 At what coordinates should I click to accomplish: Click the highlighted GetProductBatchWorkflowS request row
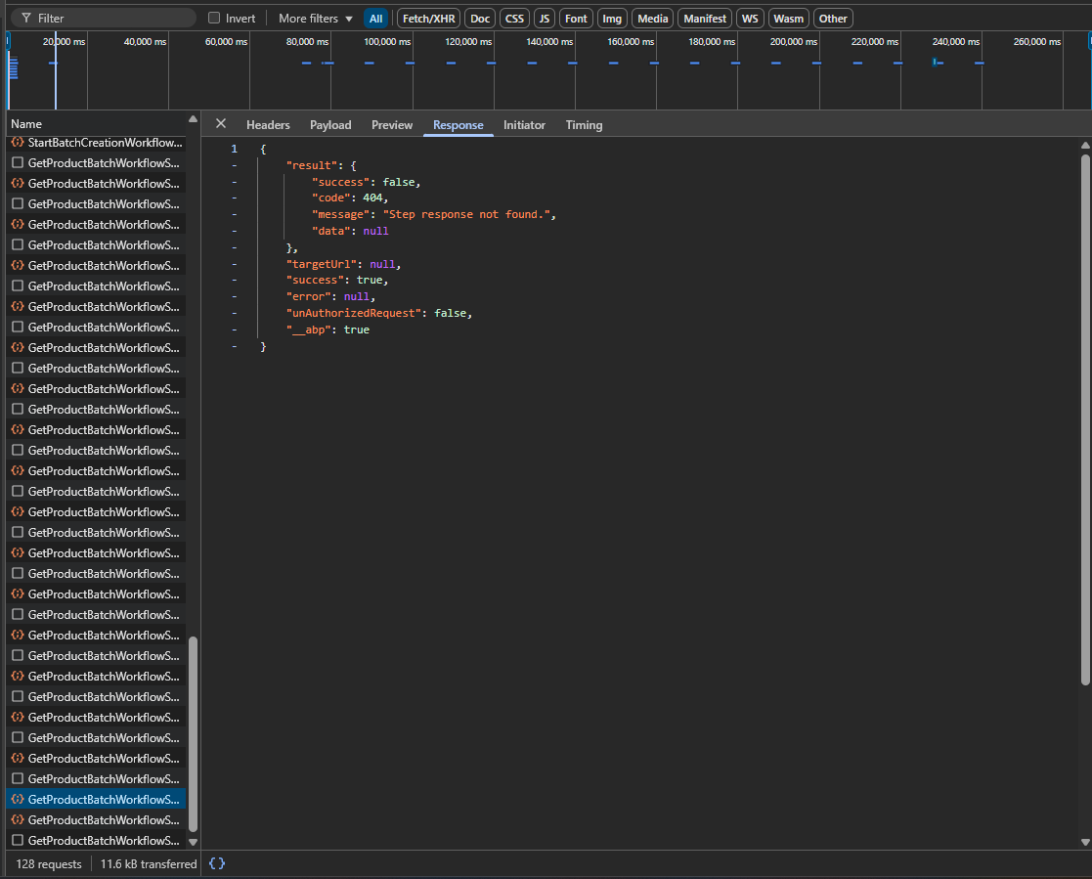click(x=96, y=800)
